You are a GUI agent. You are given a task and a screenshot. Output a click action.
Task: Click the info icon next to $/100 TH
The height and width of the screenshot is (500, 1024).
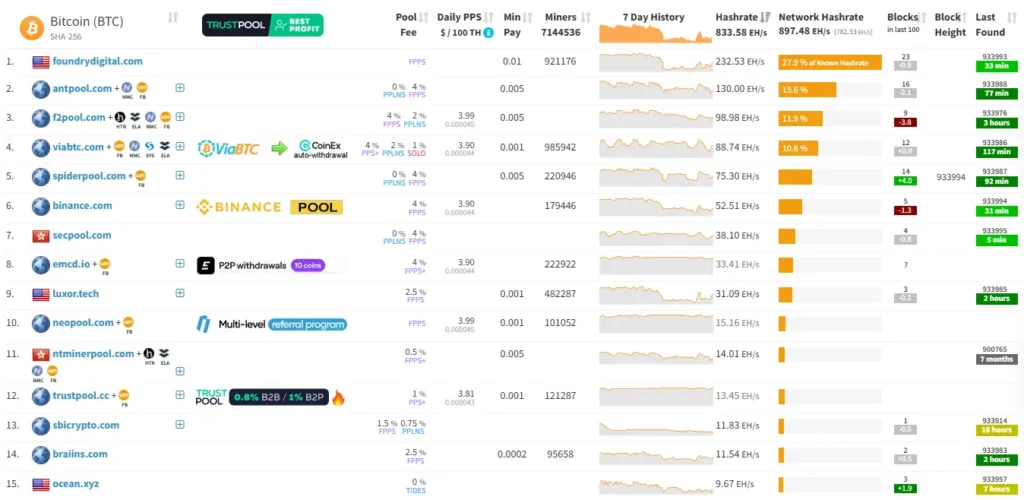489,34
